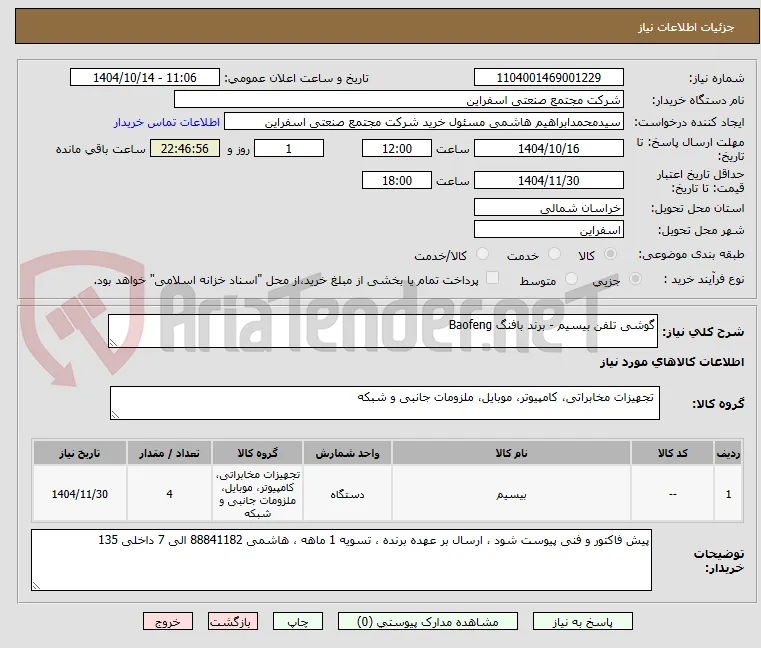The height and width of the screenshot is (648, 761).
Task: Click the کد کالا column header
Action: (672, 453)
